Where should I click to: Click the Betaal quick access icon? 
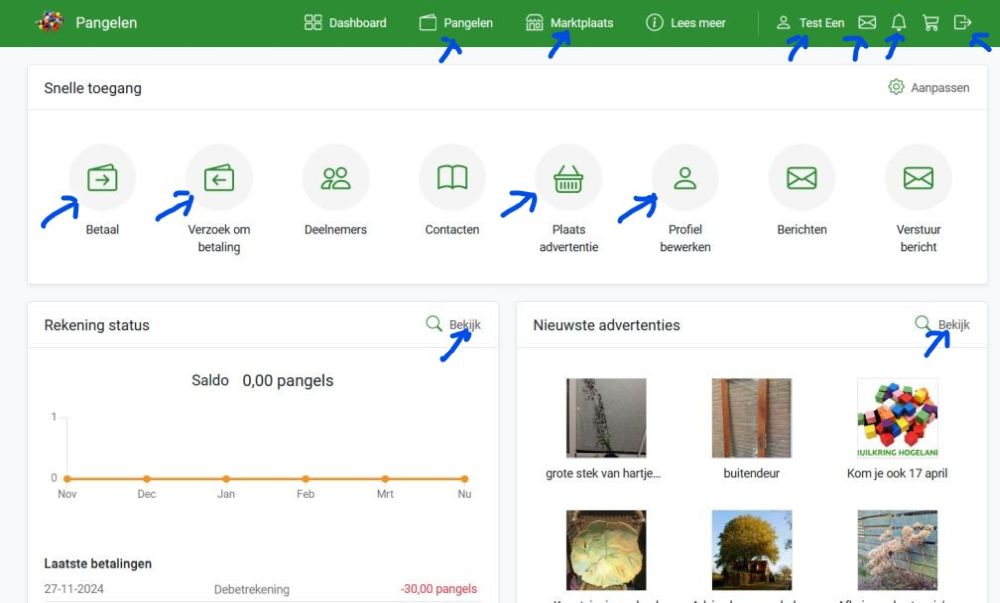point(102,178)
